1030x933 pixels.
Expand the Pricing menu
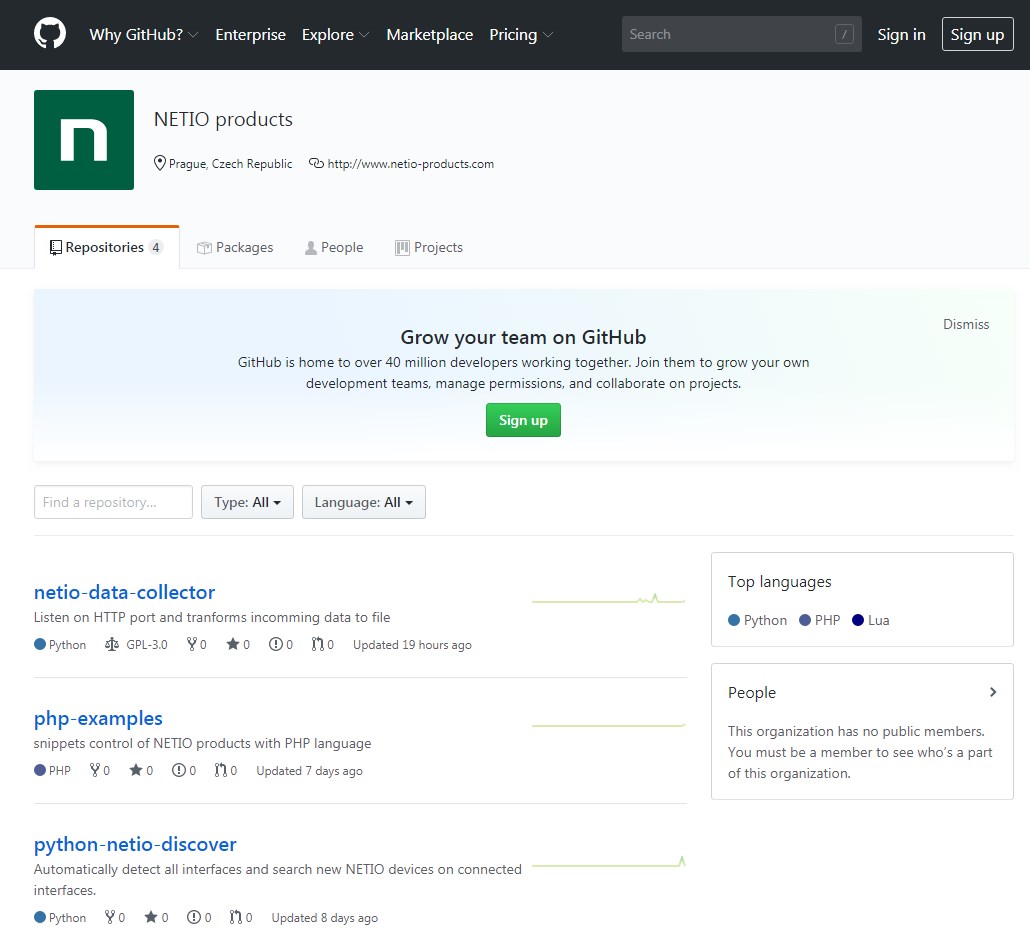[x=521, y=34]
